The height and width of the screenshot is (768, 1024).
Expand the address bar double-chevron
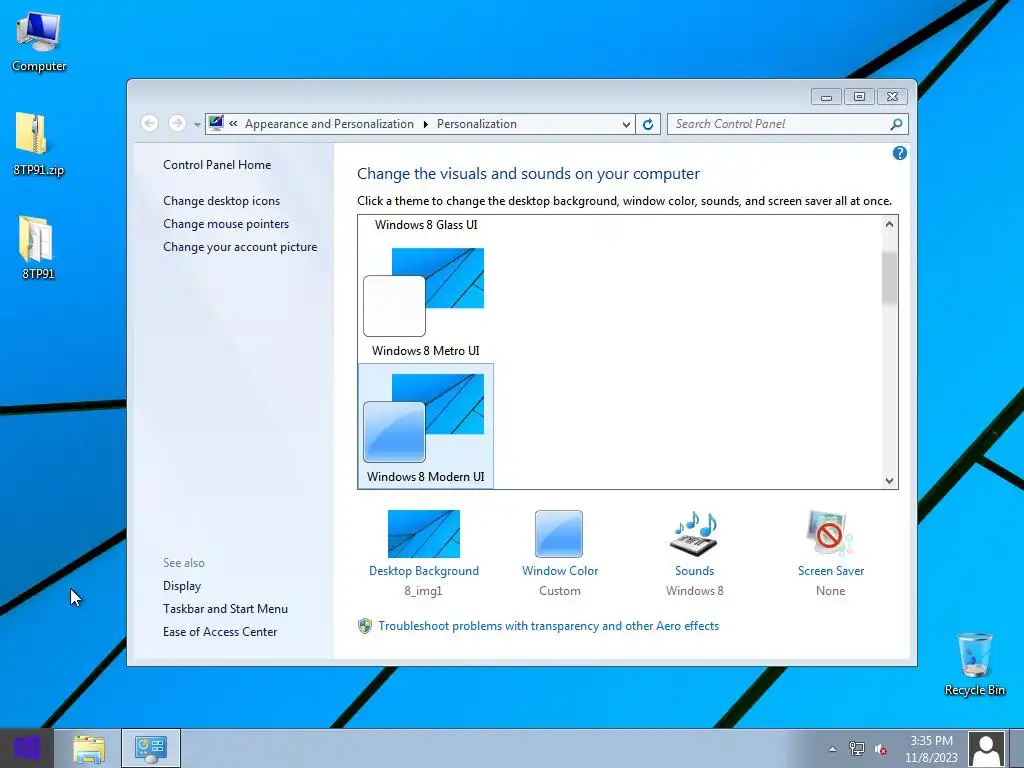tap(233, 123)
